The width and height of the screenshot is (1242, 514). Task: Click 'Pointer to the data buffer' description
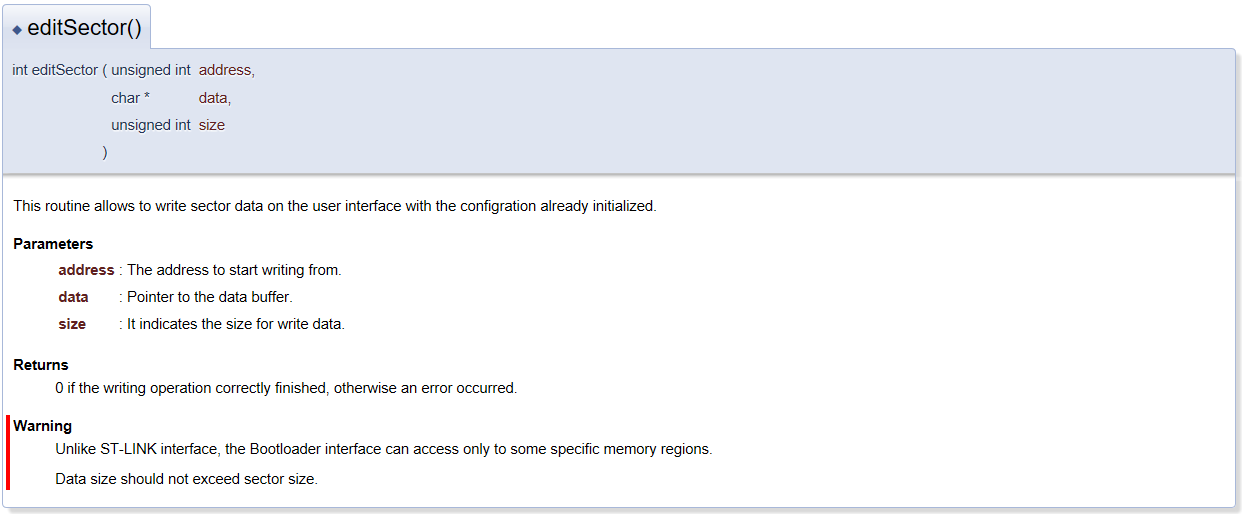pos(210,297)
